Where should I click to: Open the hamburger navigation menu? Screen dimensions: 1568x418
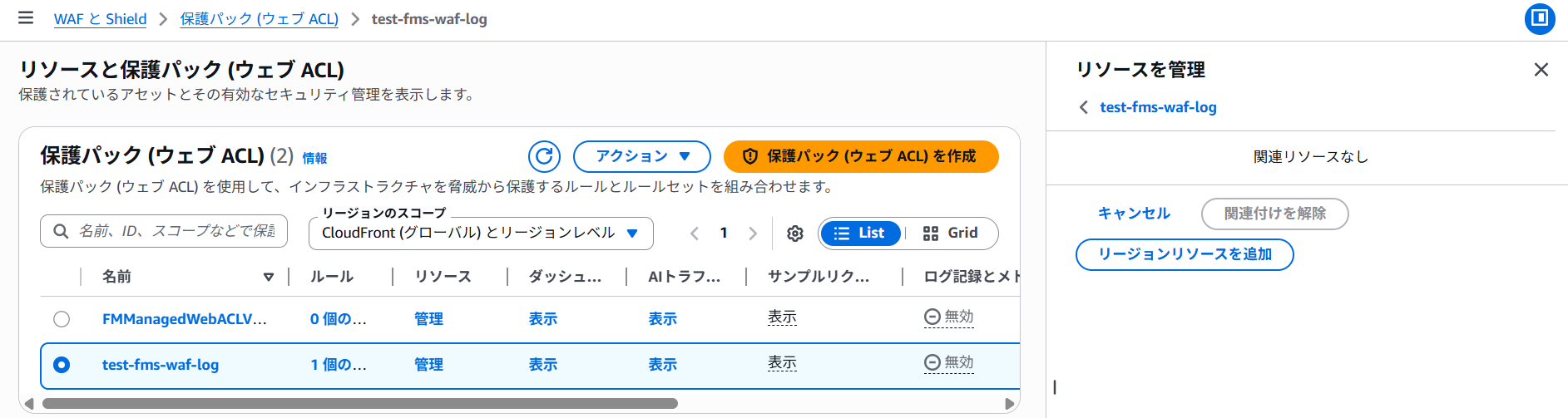point(26,18)
